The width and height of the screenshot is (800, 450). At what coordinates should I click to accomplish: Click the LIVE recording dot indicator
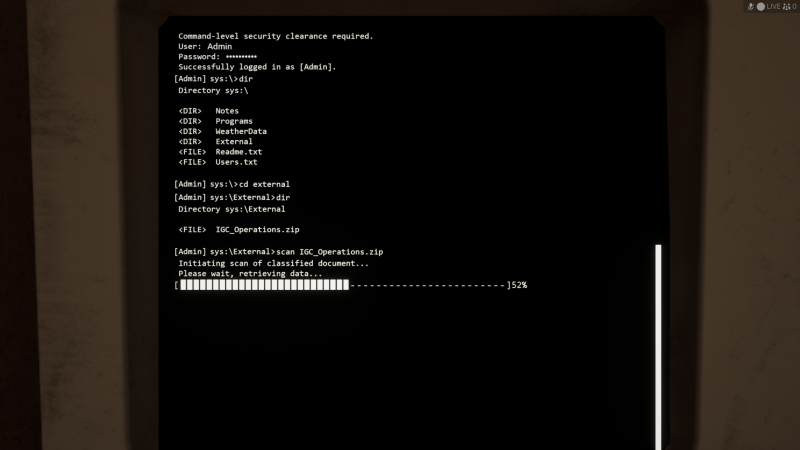[x=760, y=6]
